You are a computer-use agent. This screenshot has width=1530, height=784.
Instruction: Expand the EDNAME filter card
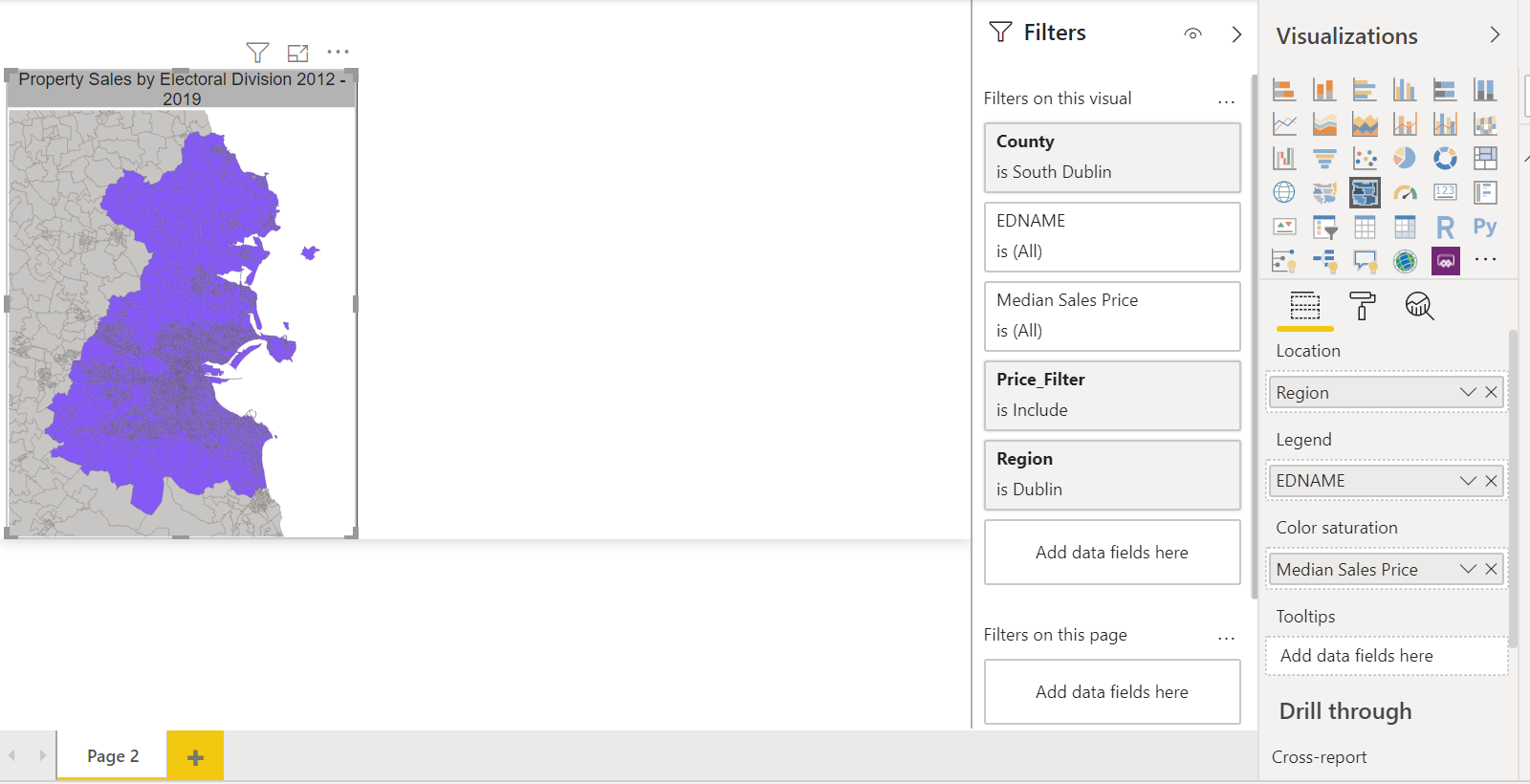(1112, 237)
